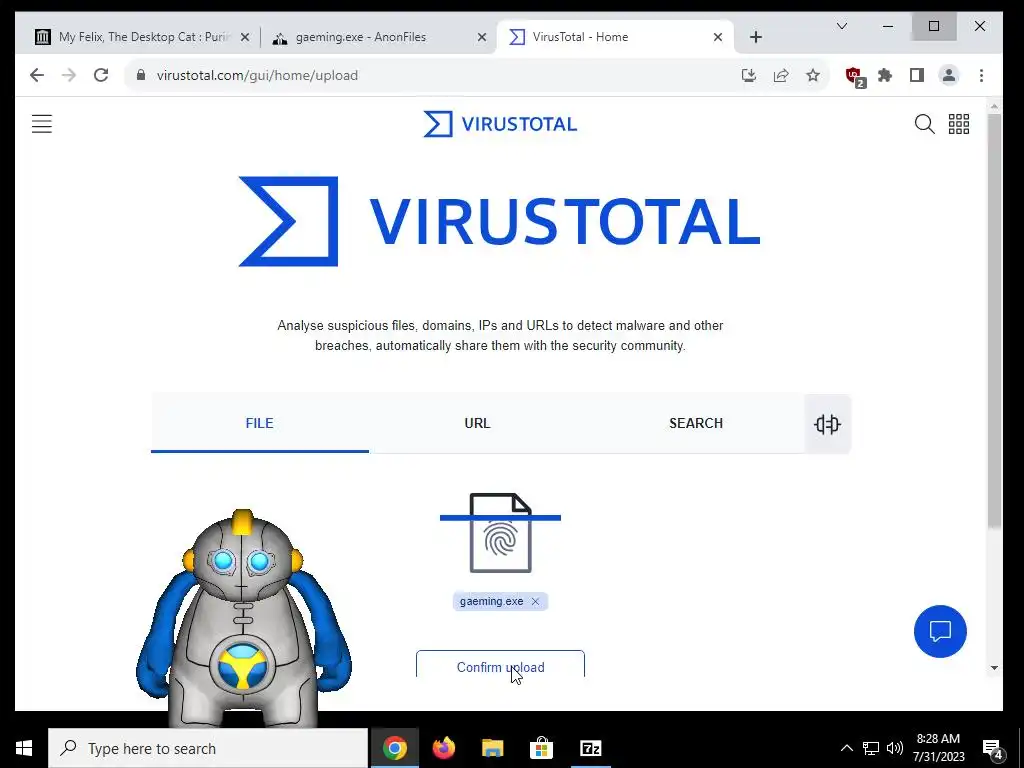The width and height of the screenshot is (1024, 768).
Task: Open the VirusTotal apps grid icon
Action: 959,124
